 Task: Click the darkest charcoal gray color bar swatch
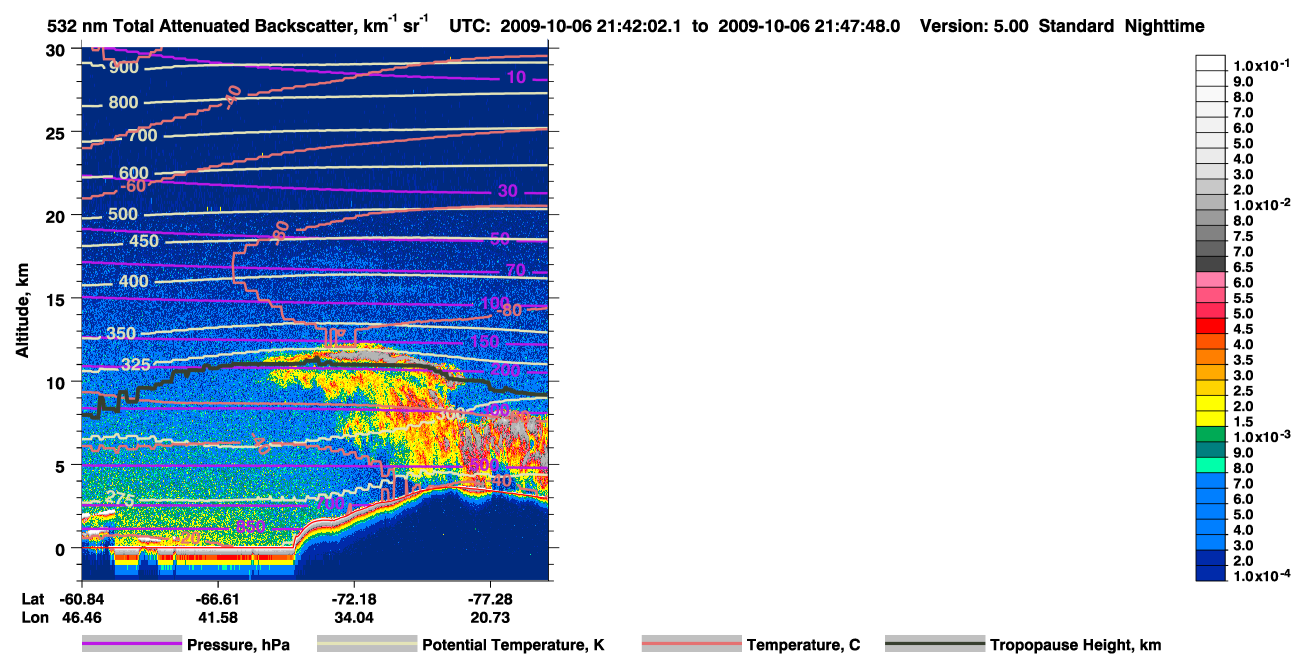click(1210, 265)
